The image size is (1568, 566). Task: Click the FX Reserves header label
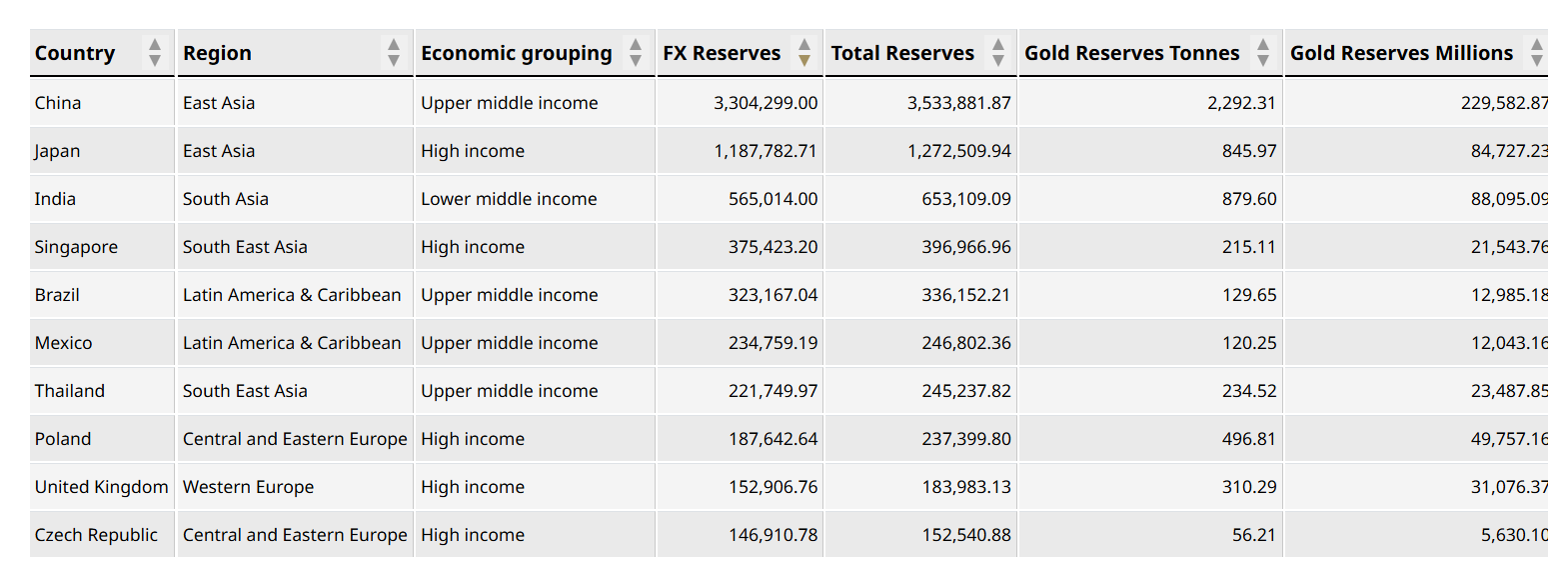722,53
